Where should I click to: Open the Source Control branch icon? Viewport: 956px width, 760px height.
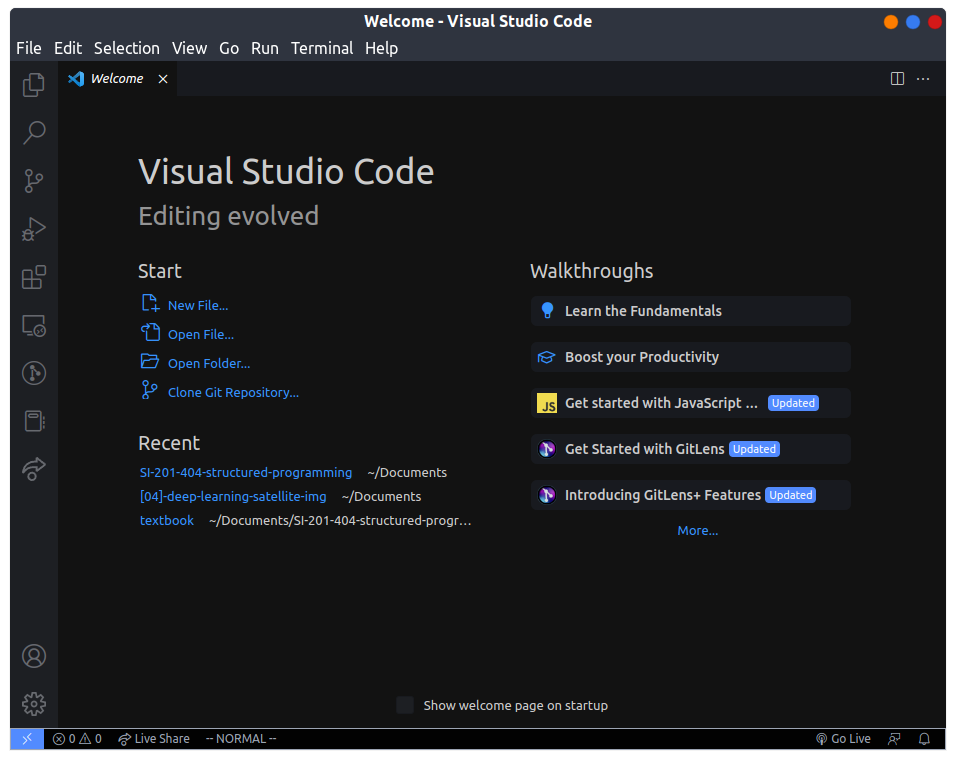pyautogui.click(x=34, y=180)
